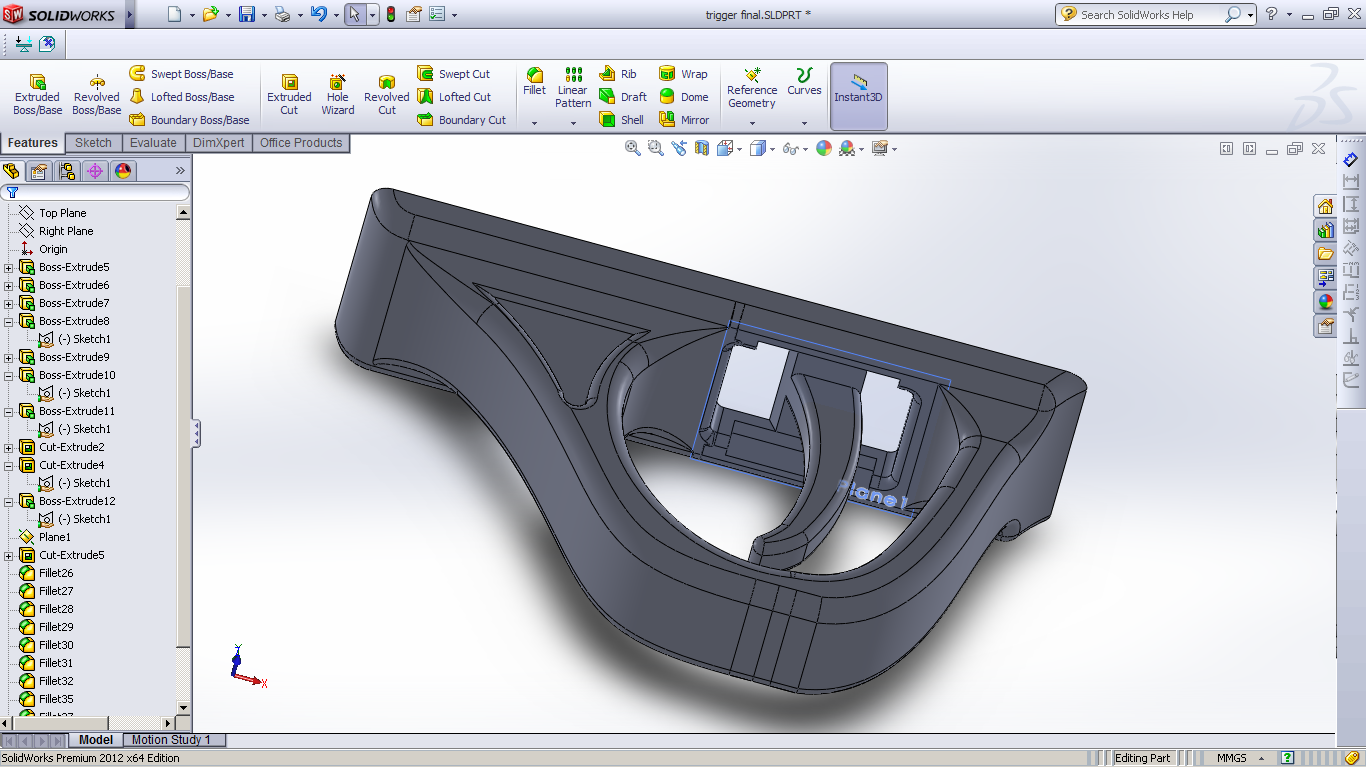The image size is (1366, 768).
Task: Click the Zoom to Fit icon
Action: (633, 148)
